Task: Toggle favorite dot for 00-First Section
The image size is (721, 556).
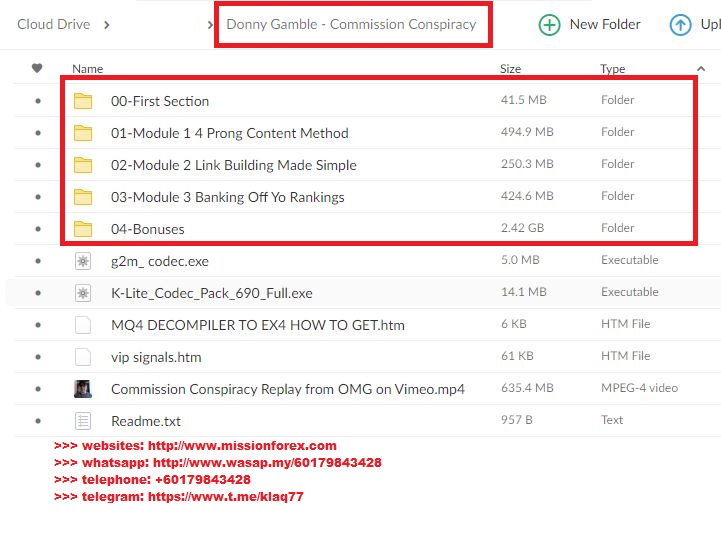Action: point(38,101)
